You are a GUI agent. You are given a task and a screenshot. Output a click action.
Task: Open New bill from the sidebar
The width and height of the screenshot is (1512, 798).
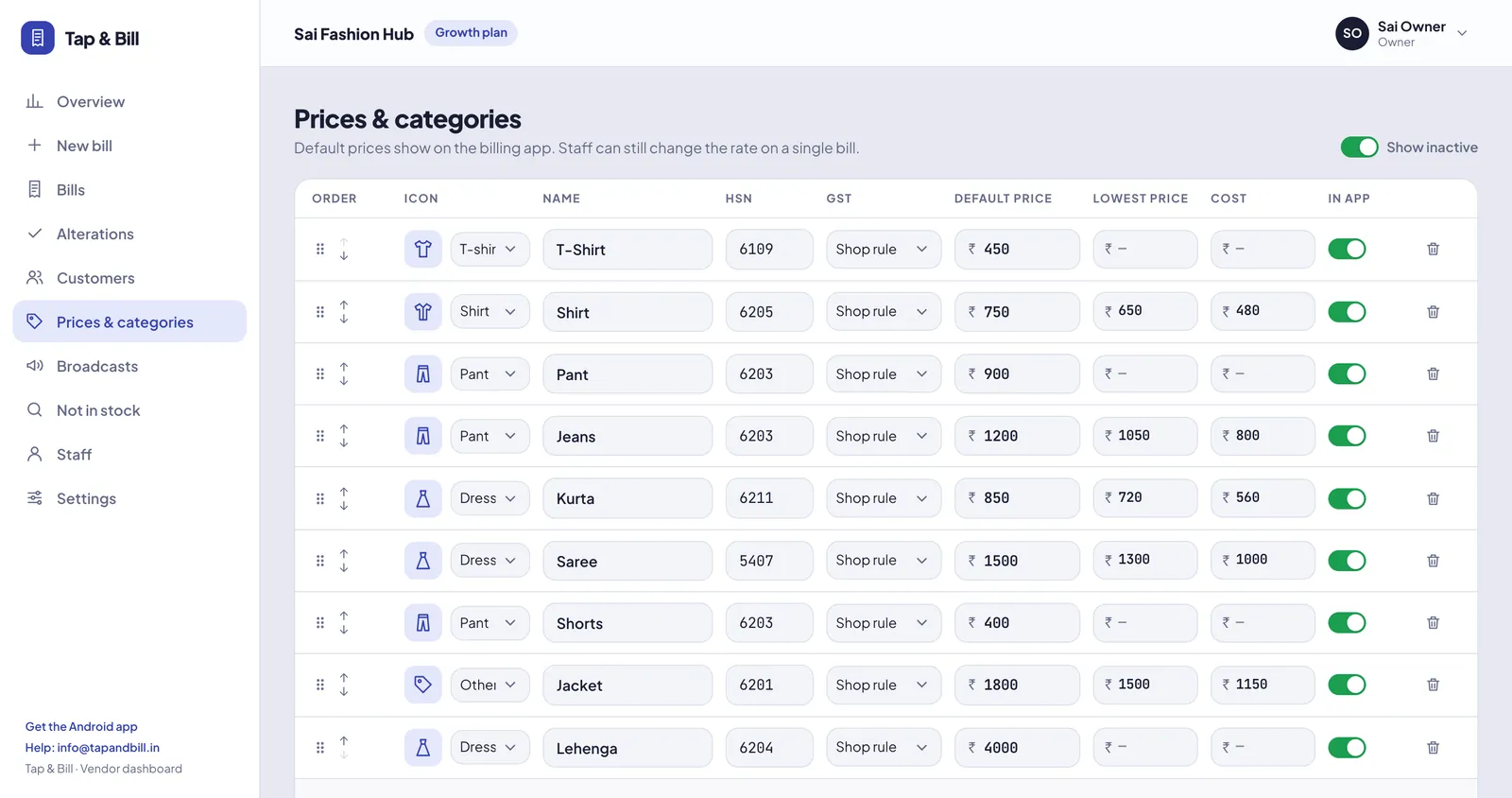[129, 146]
